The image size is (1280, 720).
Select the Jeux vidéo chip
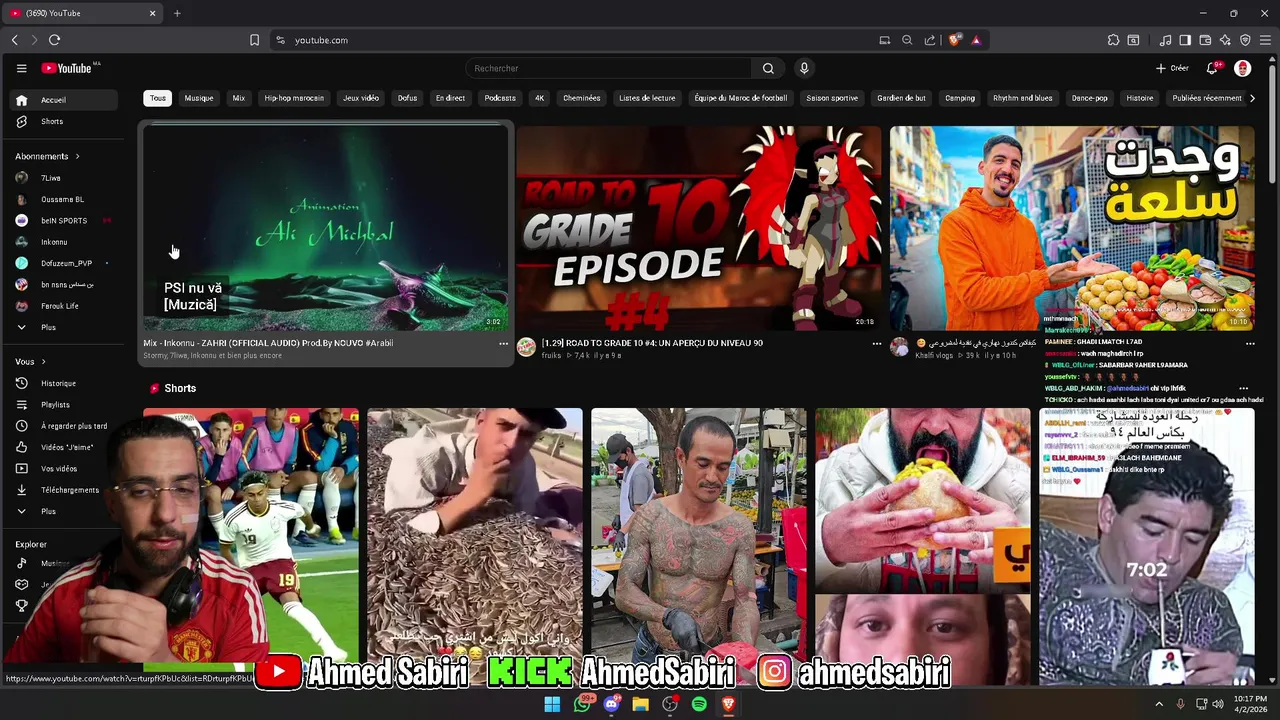pos(361,98)
